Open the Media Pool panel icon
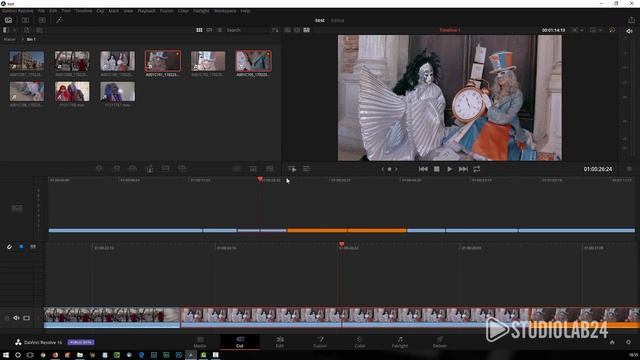This screenshot has height=360, width=640. (x=8, y=20)
